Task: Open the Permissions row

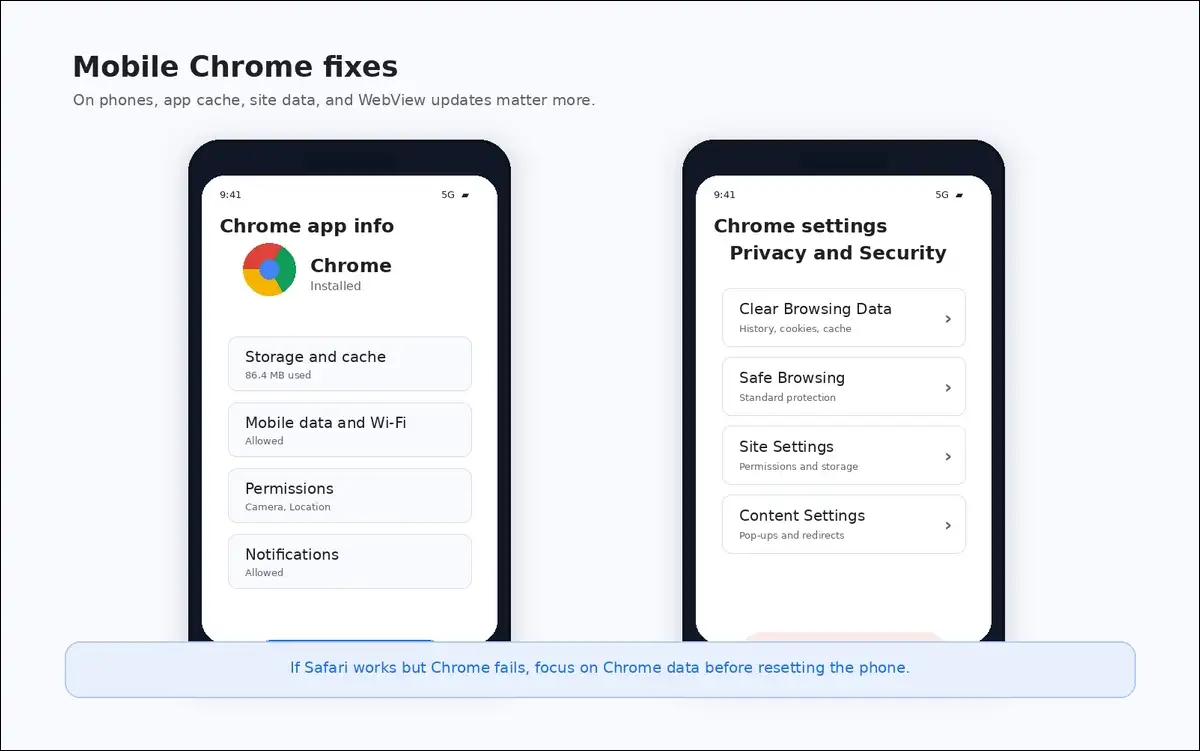Action: (350, 496)
